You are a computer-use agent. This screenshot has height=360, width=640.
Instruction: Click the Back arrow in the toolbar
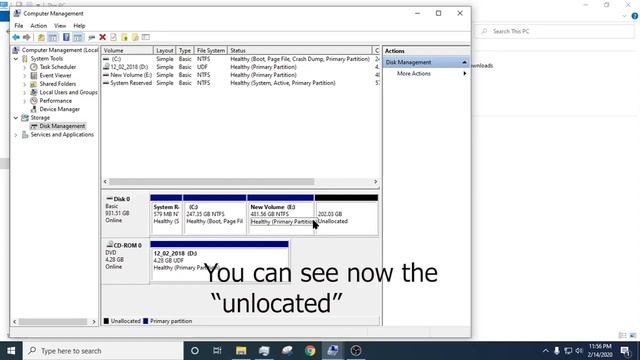[x=16, y=38]
